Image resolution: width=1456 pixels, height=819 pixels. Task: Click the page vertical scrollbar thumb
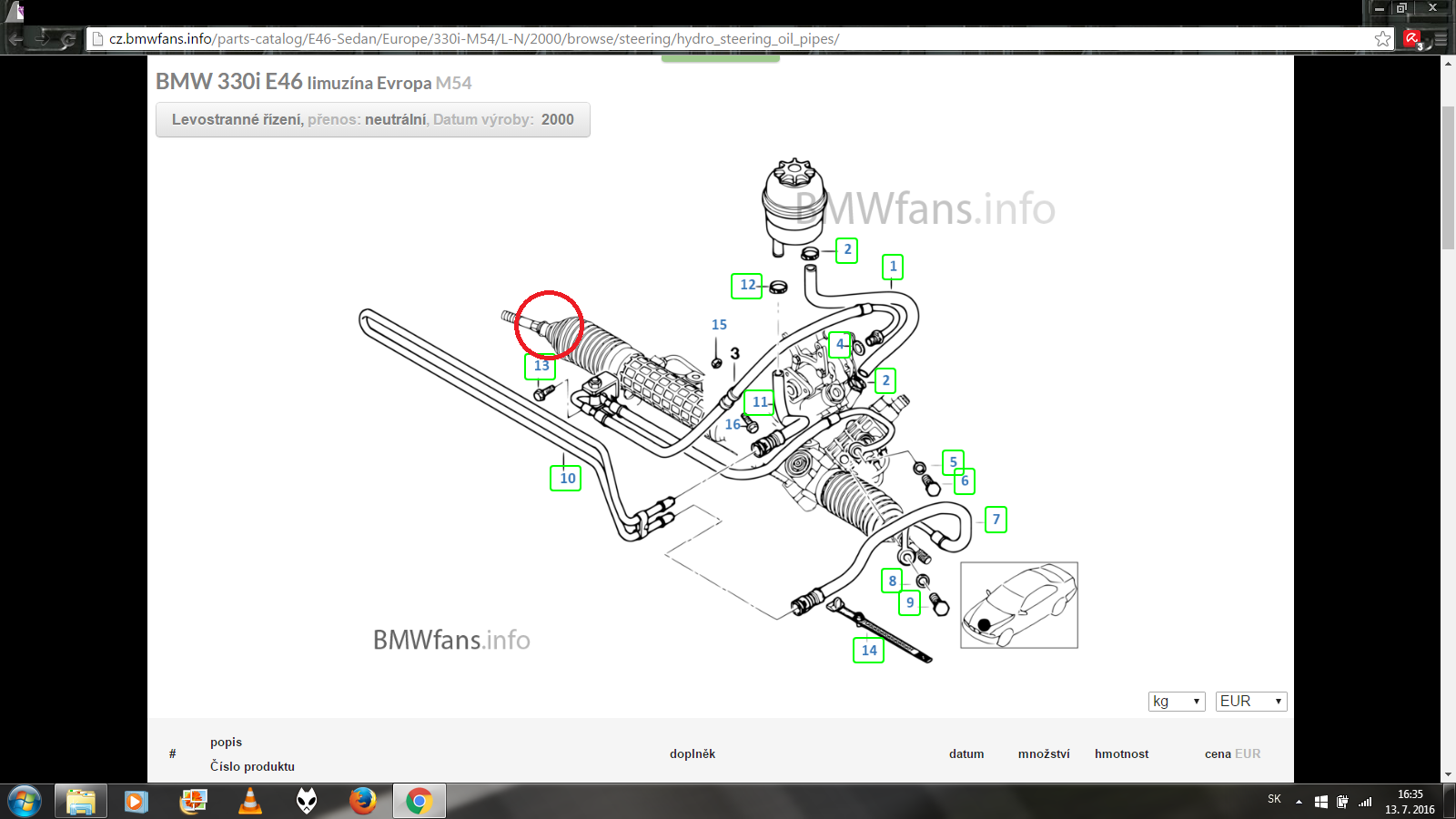click(1448, 177)
